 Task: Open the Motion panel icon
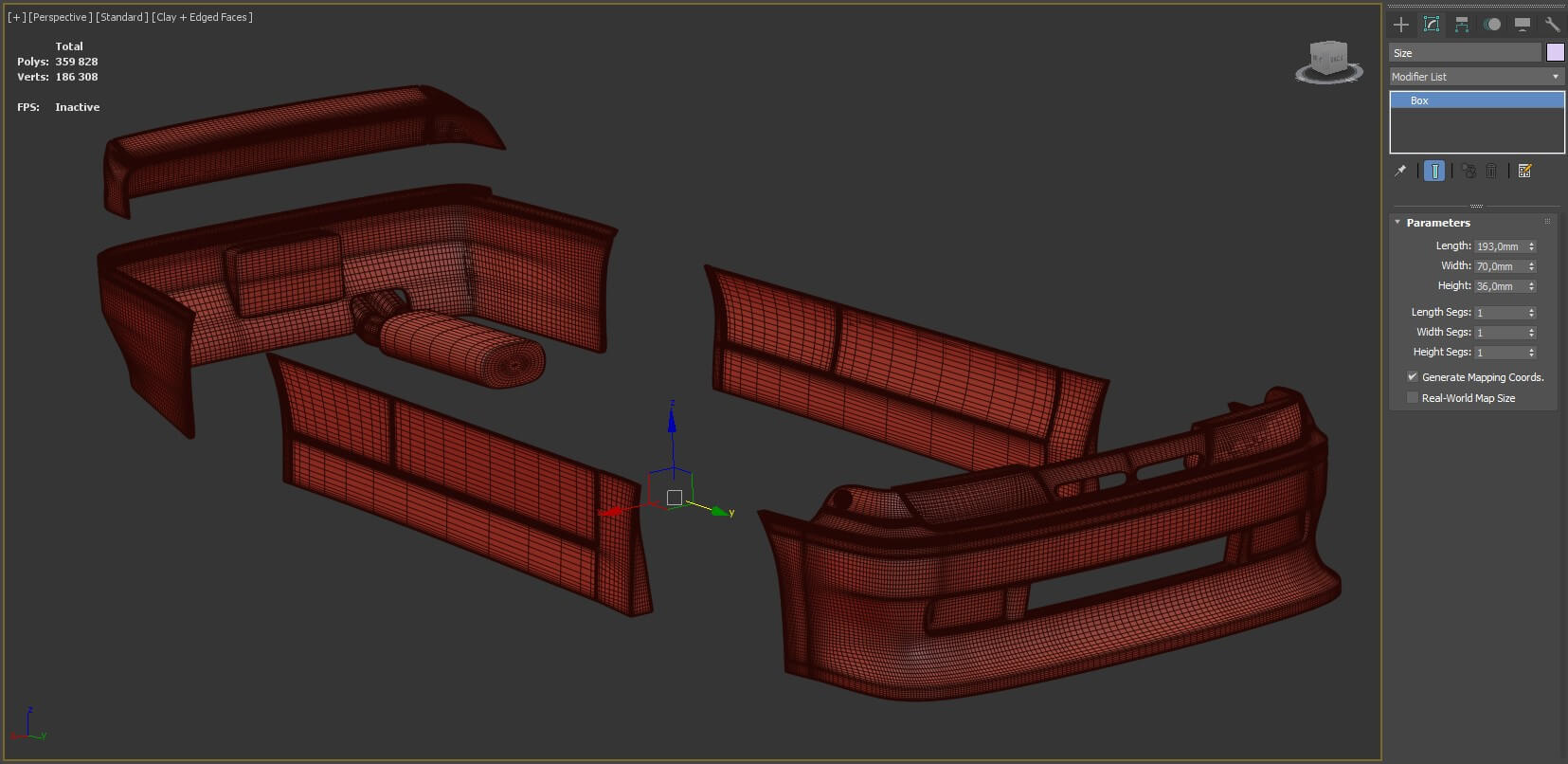[x=1492, y=25]
